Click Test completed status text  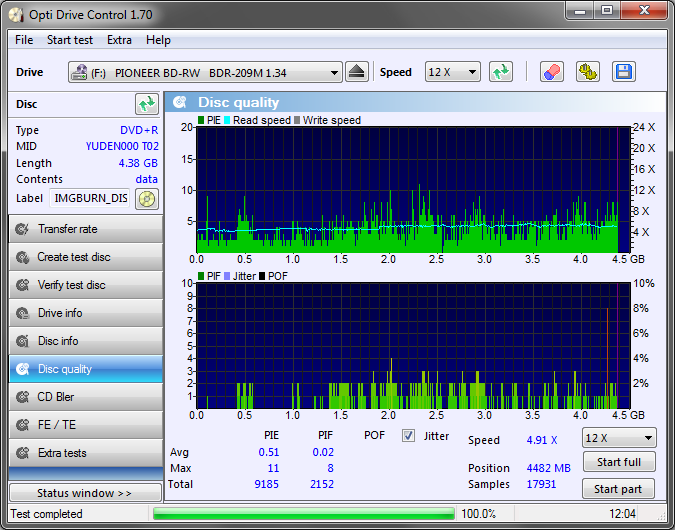click(46, 514)
